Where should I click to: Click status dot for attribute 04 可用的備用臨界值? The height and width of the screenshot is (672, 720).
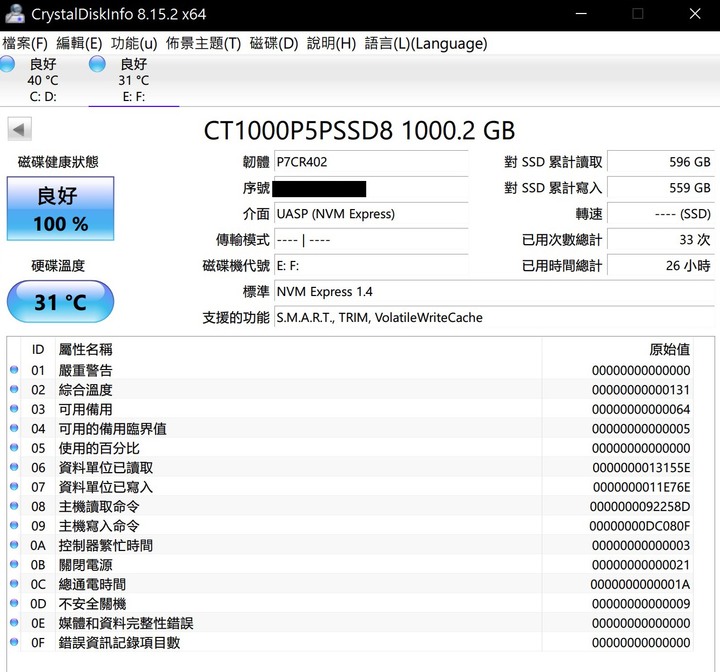tap(14, 428)
